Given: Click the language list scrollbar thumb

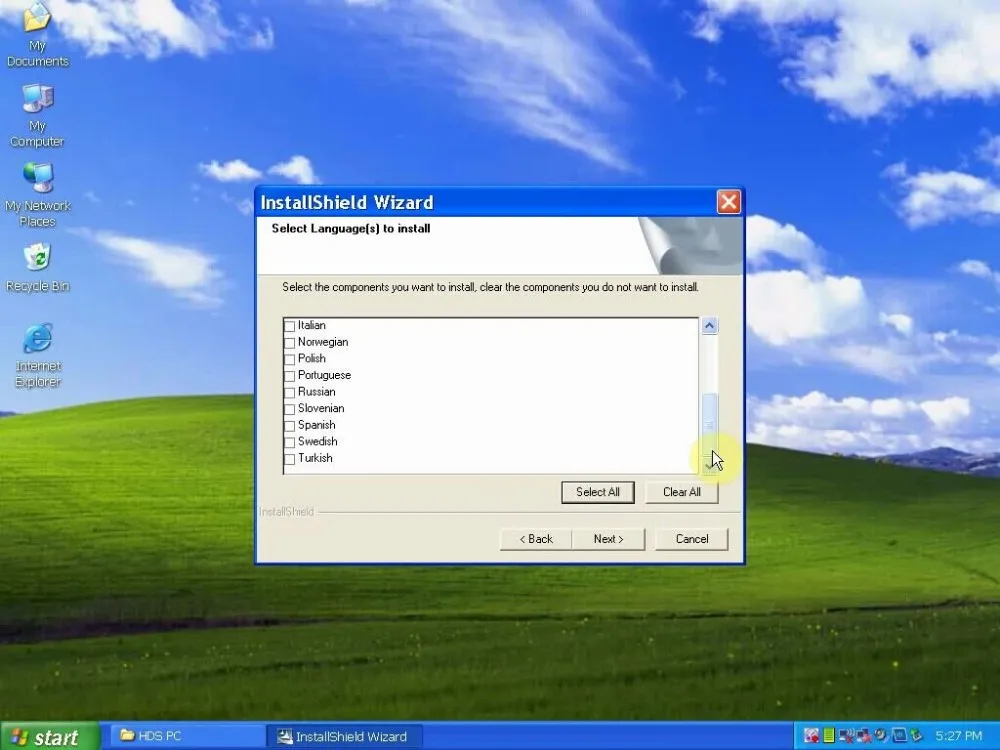Looking at the screenshot, I should [709, 425].
